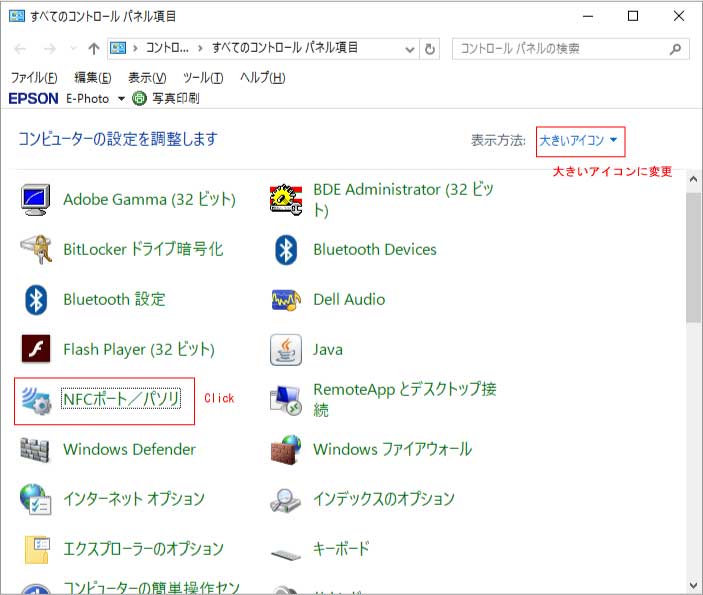Click the Dell Audio text link
The height and width of the screenshot is (595, 703).
(349, 299)
